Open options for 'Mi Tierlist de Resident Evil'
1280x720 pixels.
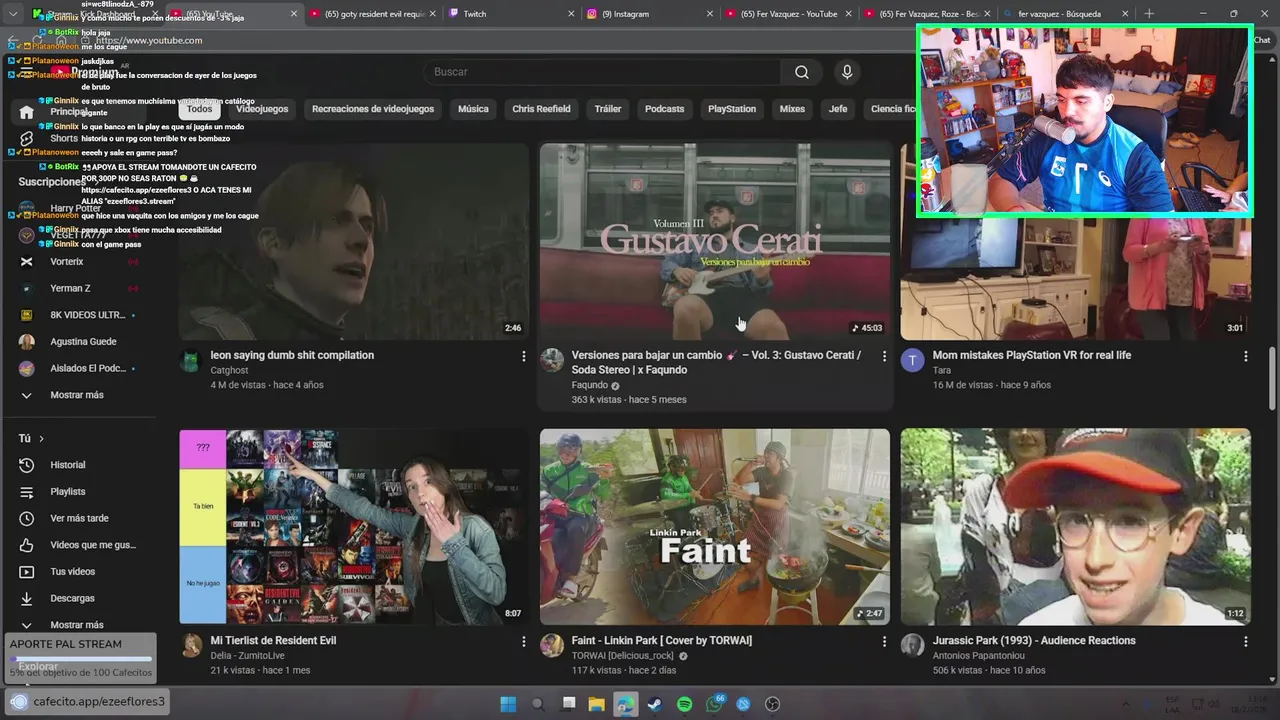click(x=523, y=641)
